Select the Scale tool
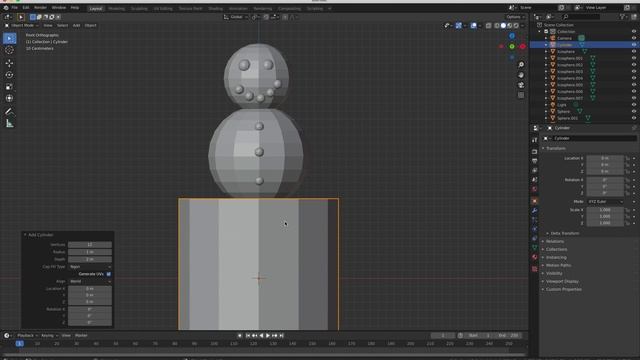 click(9, 87)
